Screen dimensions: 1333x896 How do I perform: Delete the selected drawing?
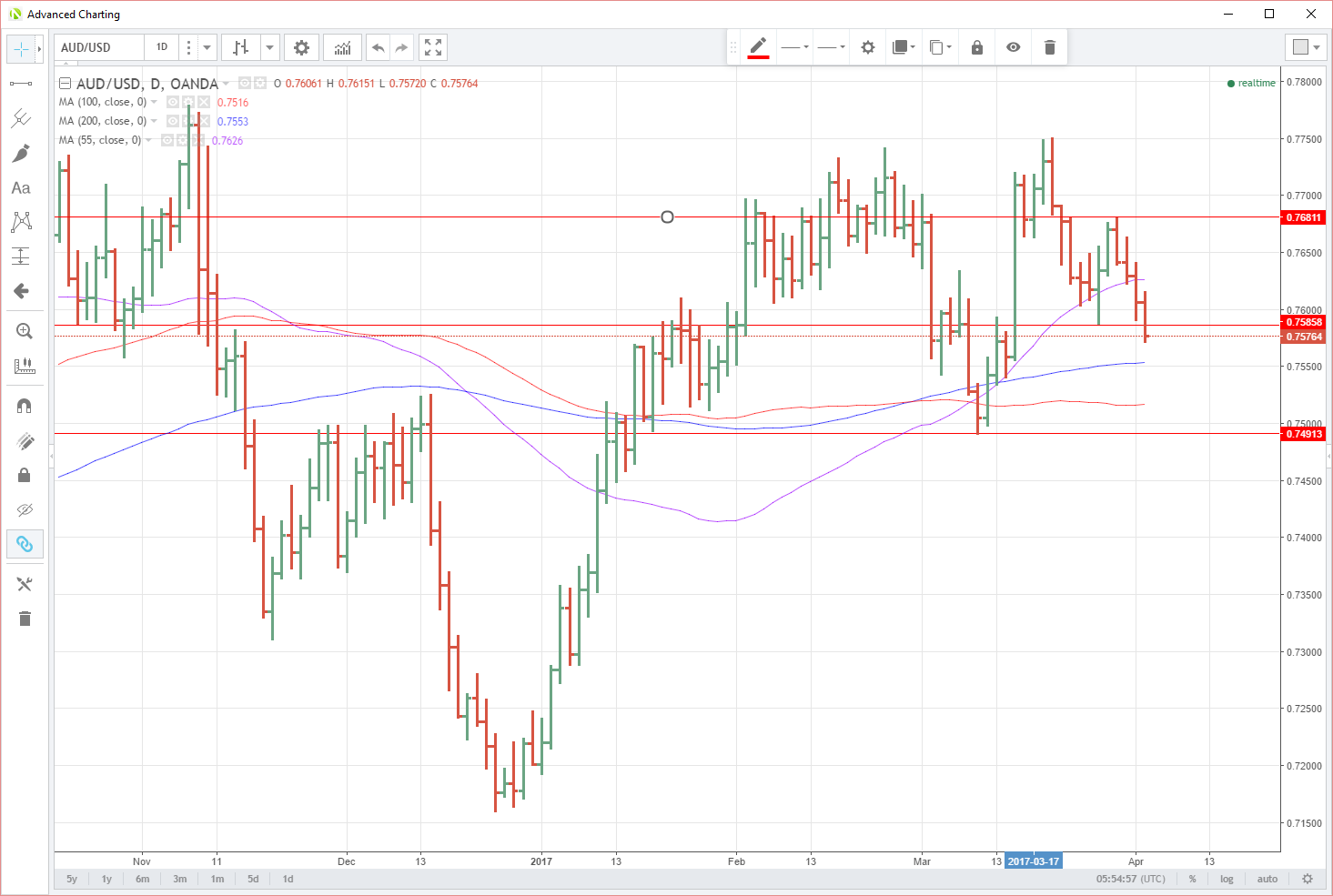[x=1050, y=47]
